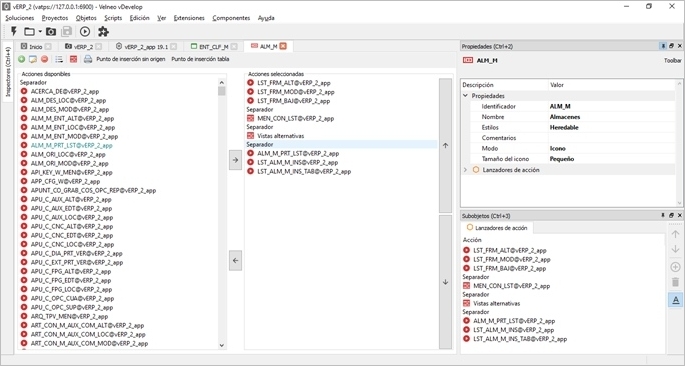Remove selected action with left arrow button
Viewport: 685px width, 366px height.
pyautogui.click(x=235, y=261)
